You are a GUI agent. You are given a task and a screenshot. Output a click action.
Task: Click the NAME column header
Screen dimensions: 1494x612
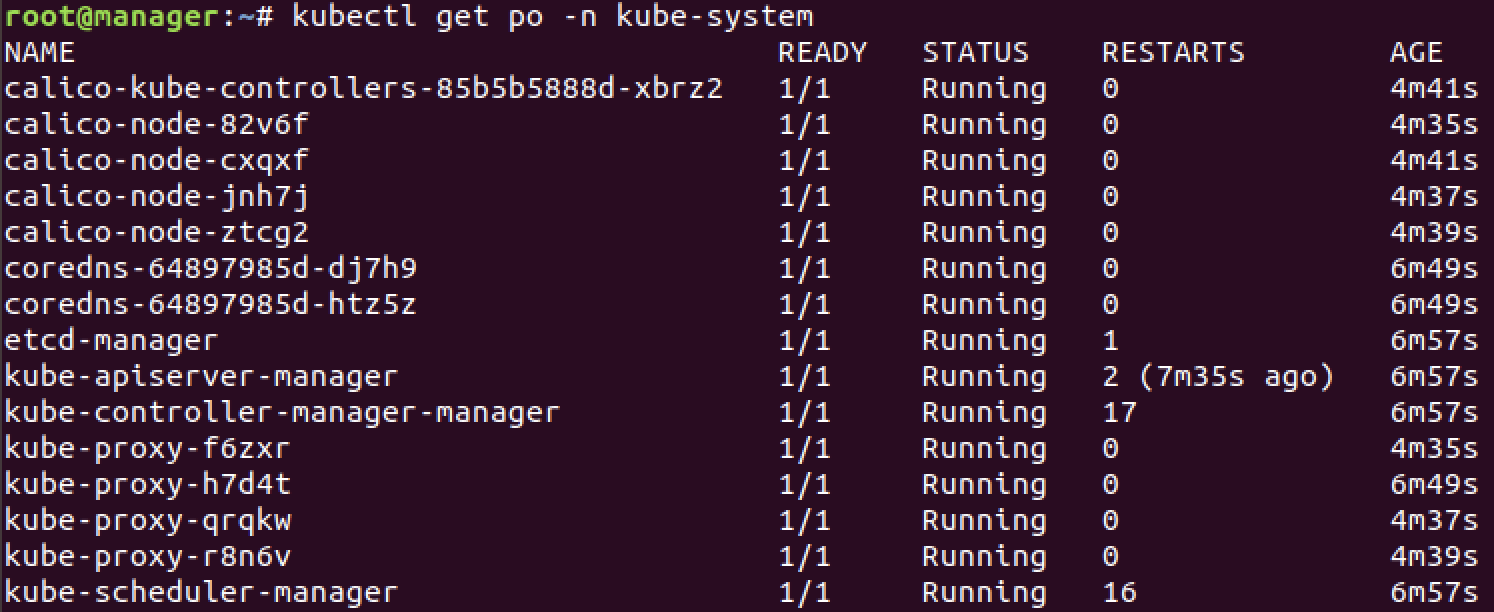click(x=39, y=52)
